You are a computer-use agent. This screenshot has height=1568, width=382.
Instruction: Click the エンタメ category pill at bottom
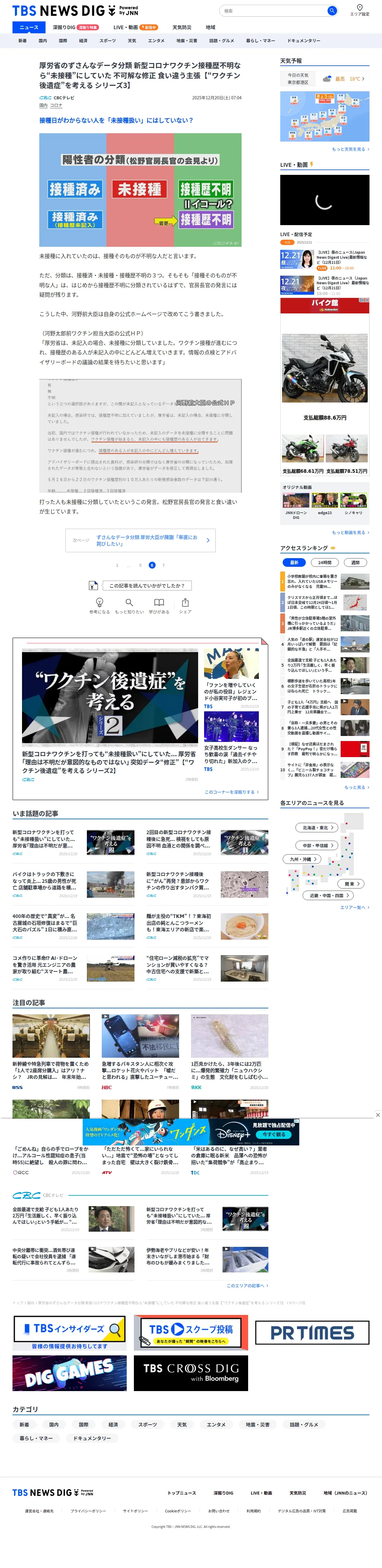pos(216,1424)
